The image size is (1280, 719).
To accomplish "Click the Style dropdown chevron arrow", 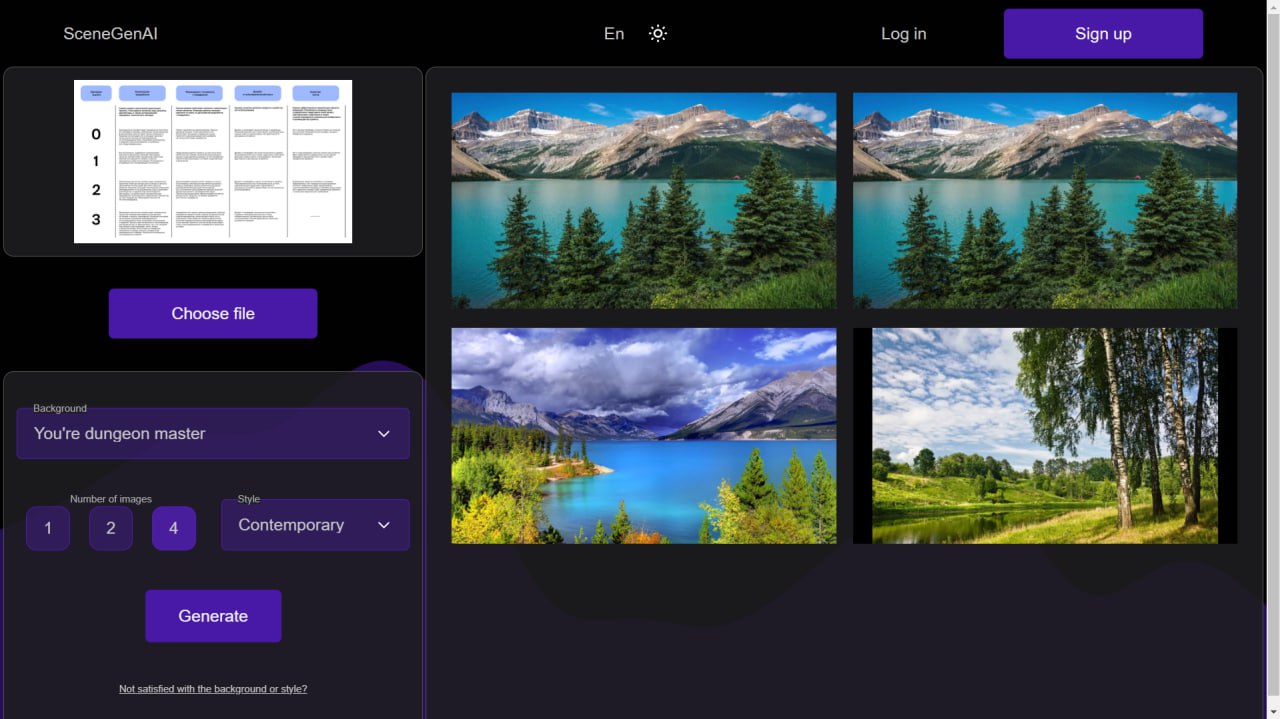I will click(x=384, y=525).
